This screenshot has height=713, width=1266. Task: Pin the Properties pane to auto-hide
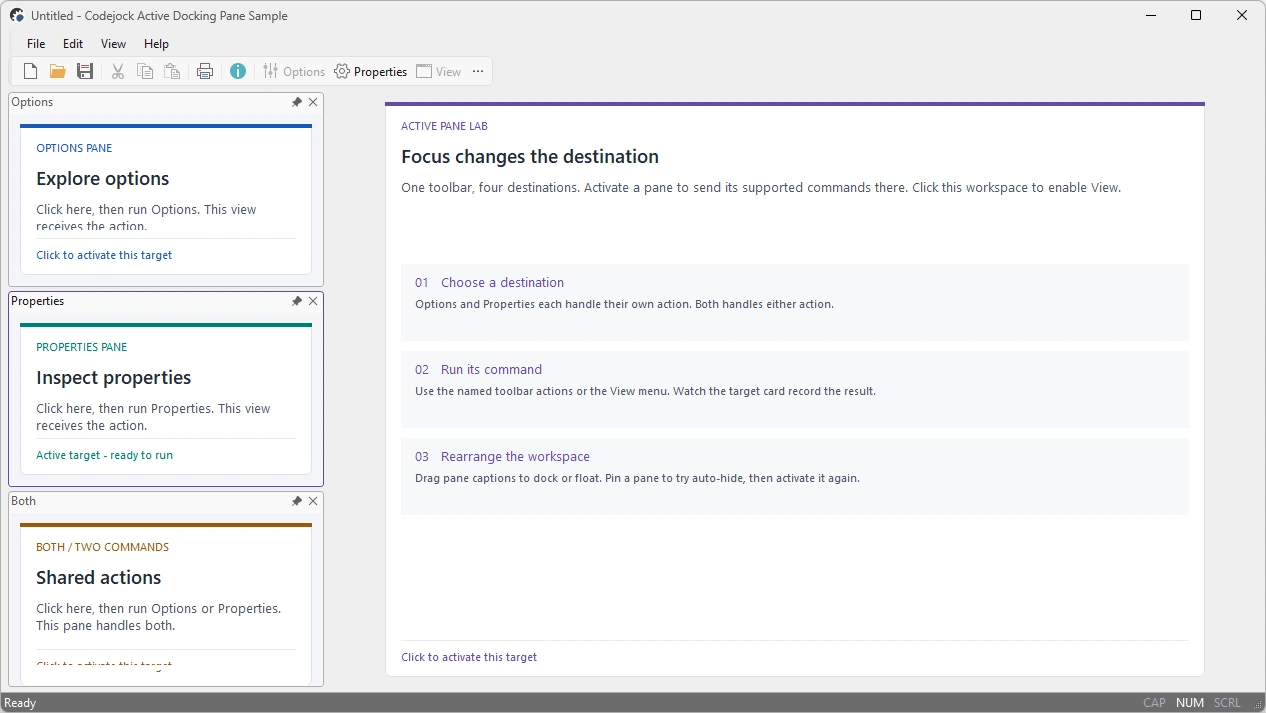tap(297, 301)
